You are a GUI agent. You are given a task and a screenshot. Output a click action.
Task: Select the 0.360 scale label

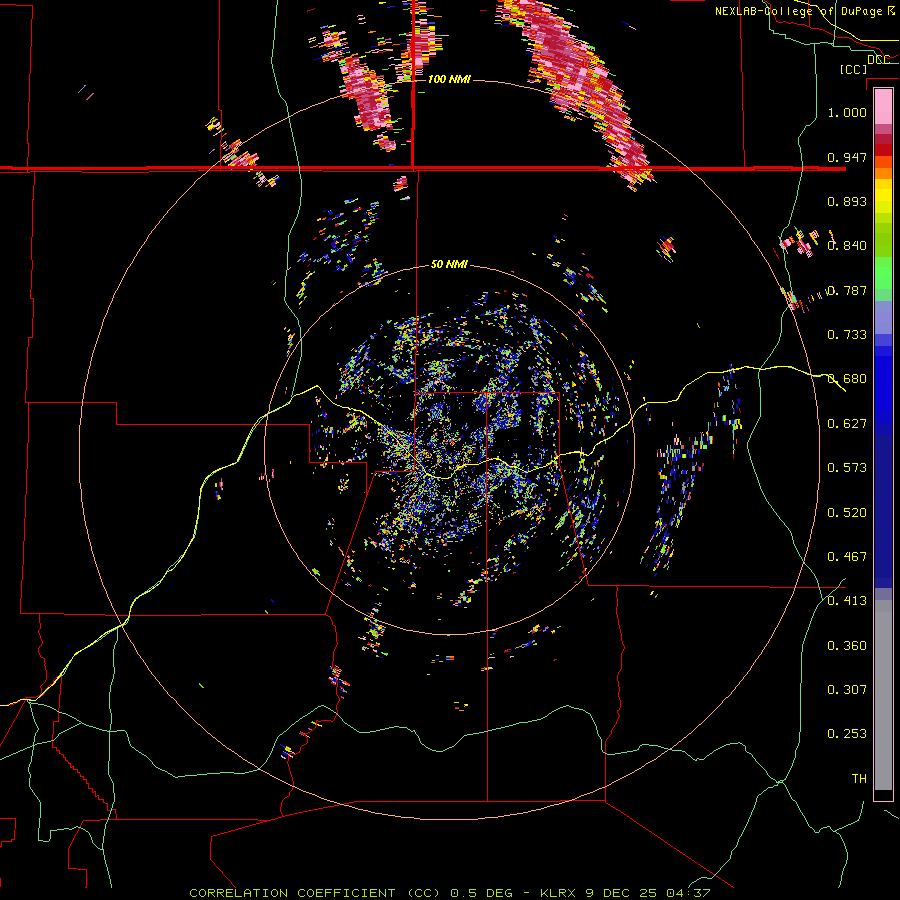pyautogui.click(x=847, y=646)
